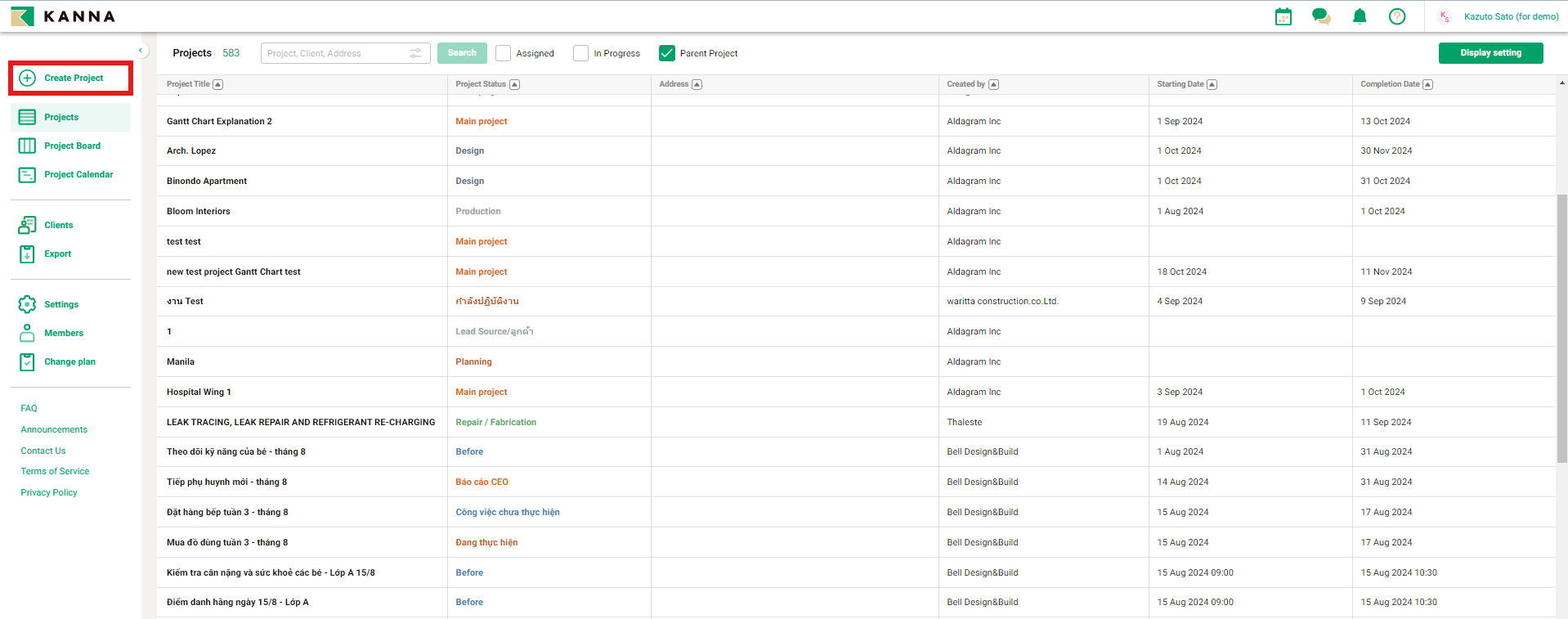
Task: Click the search filter options icon
Action: pyautogui.click(x=415, y=53)
